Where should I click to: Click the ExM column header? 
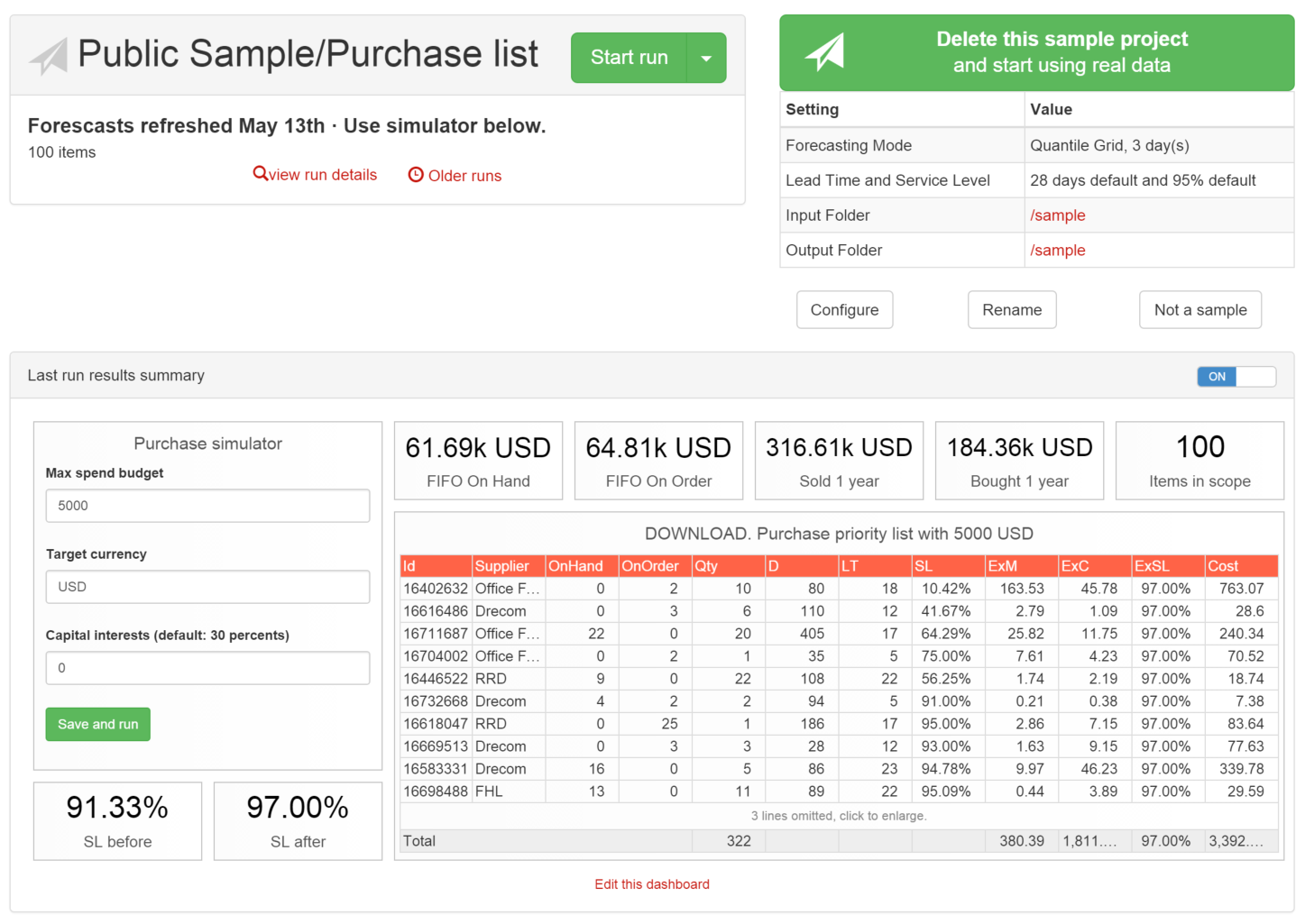click(x=1022, y=566)
